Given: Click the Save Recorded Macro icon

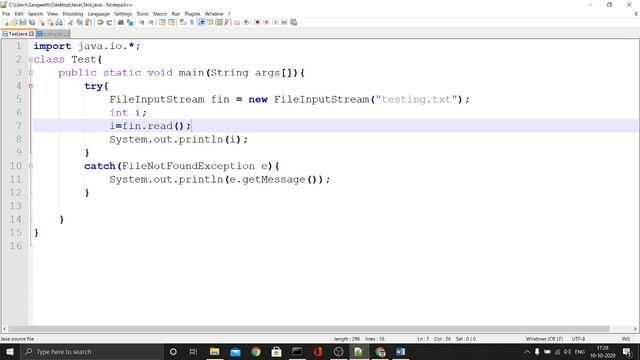Looking at the screenshot, I should pos(293,22).
